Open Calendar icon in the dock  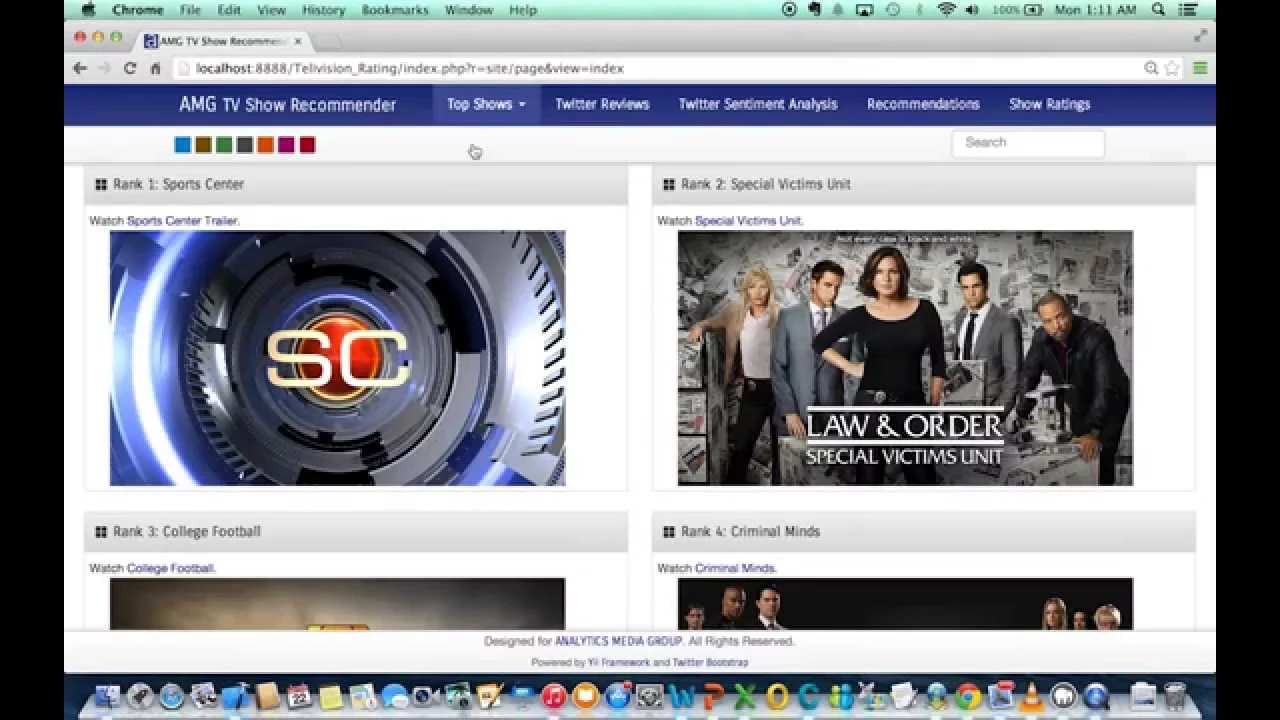298,697
